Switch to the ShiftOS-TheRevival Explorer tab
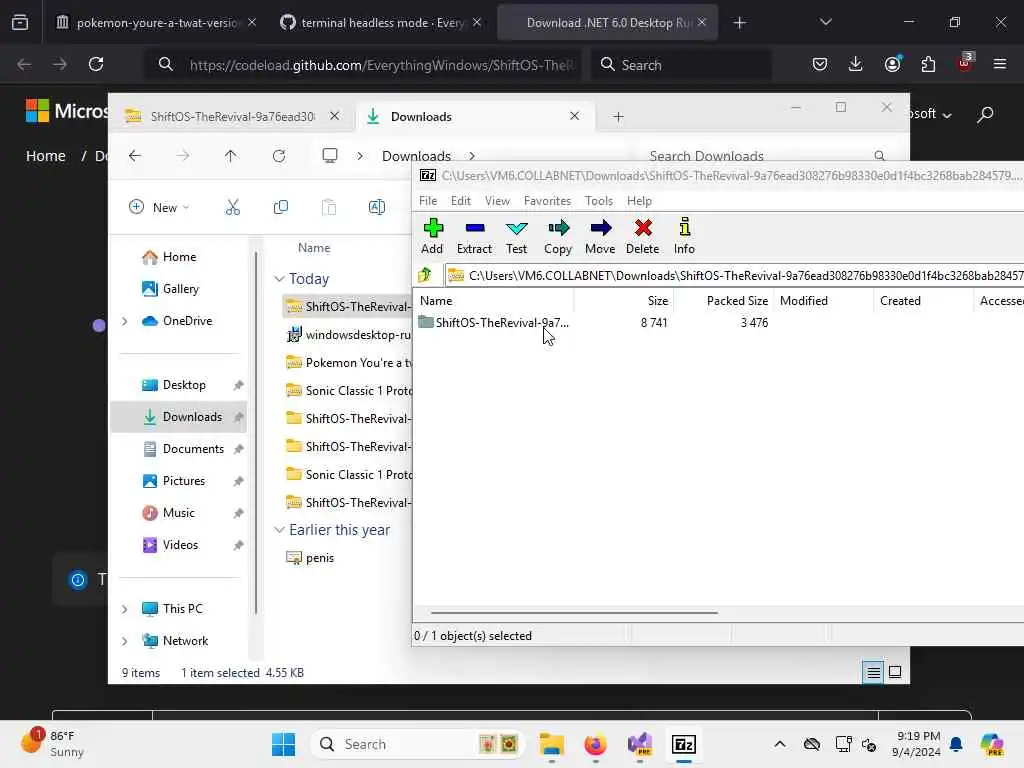Screen dimensions: 1024x768 [x=232, y=116]
